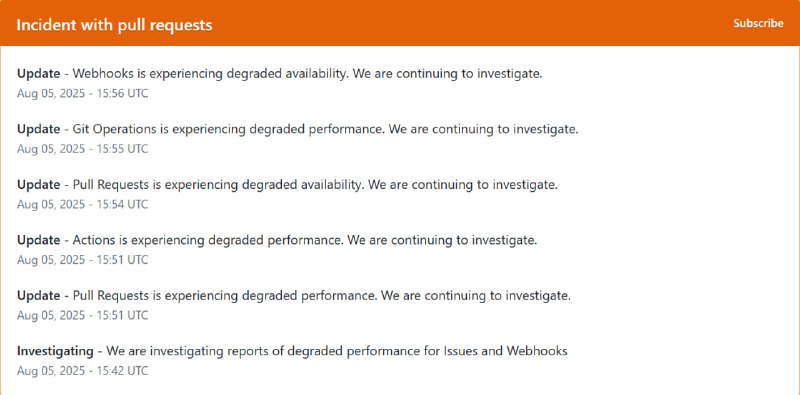Select the Pull Requests degraded performance update
This screenshot has width=800, height=395.
pyautogui.click(x=294, y=296)
